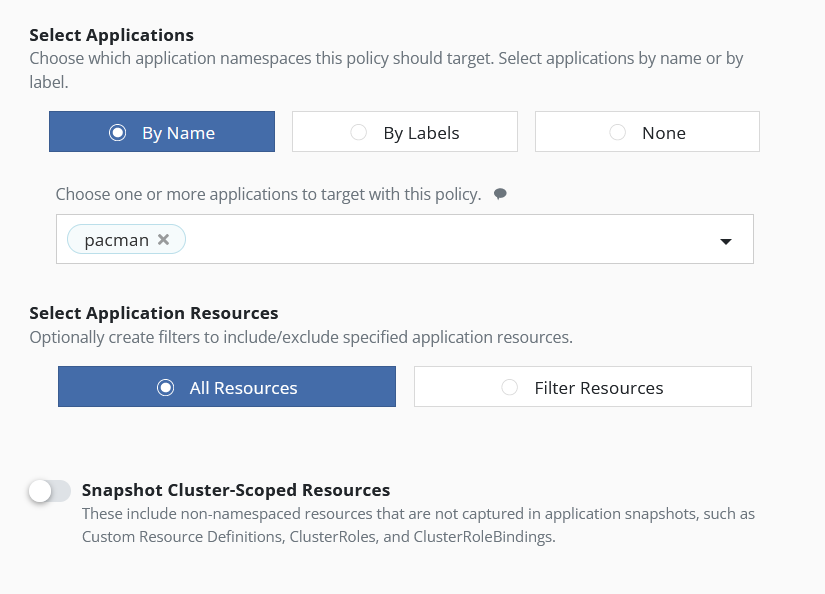Select the By Name option
The width and height of the screenshot is (825, 594).
(x=162, y=132)
